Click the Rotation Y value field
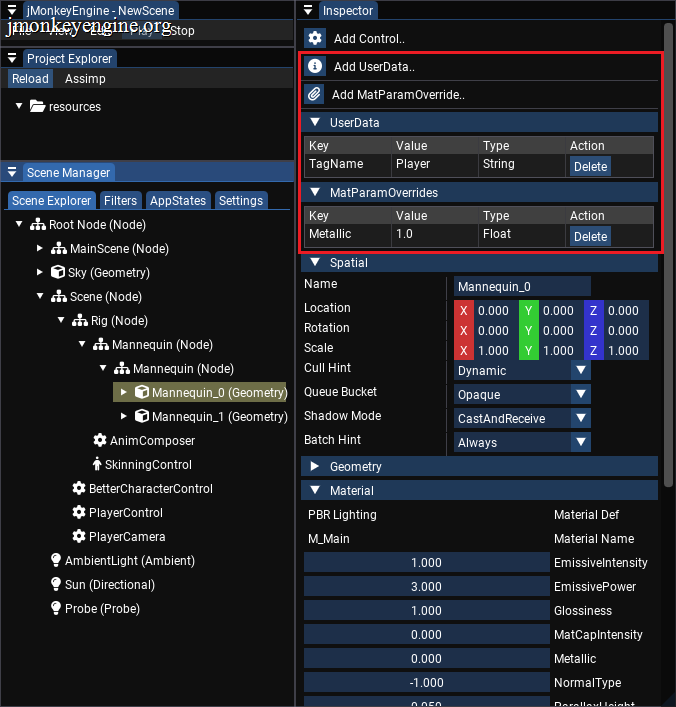Viewport: 676px width, 707px height. point(558,331)
